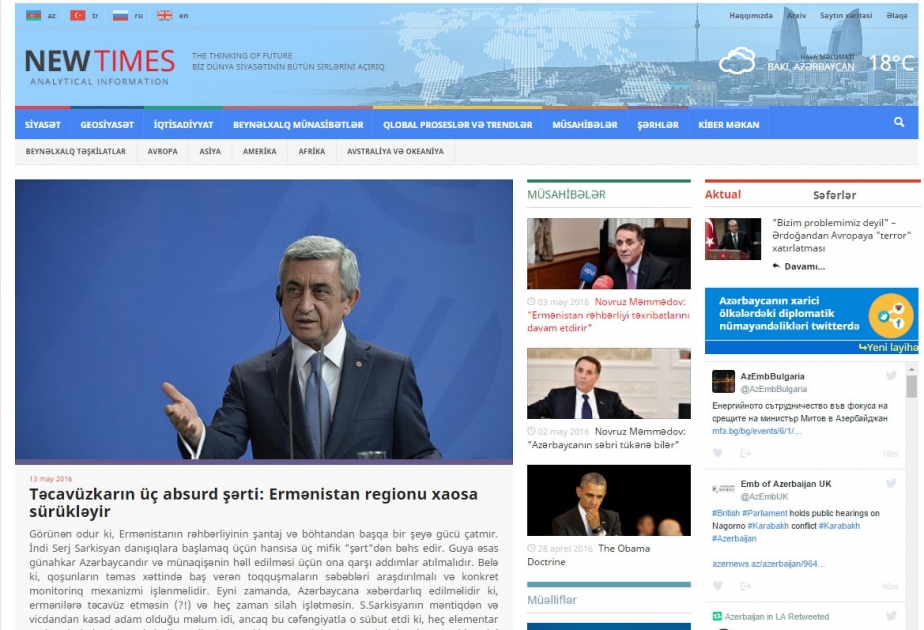Click Twitter bird on AzEmbBulgaria tweet
The height and width of the screenshot is (630, 924).
tap(891, 376)
